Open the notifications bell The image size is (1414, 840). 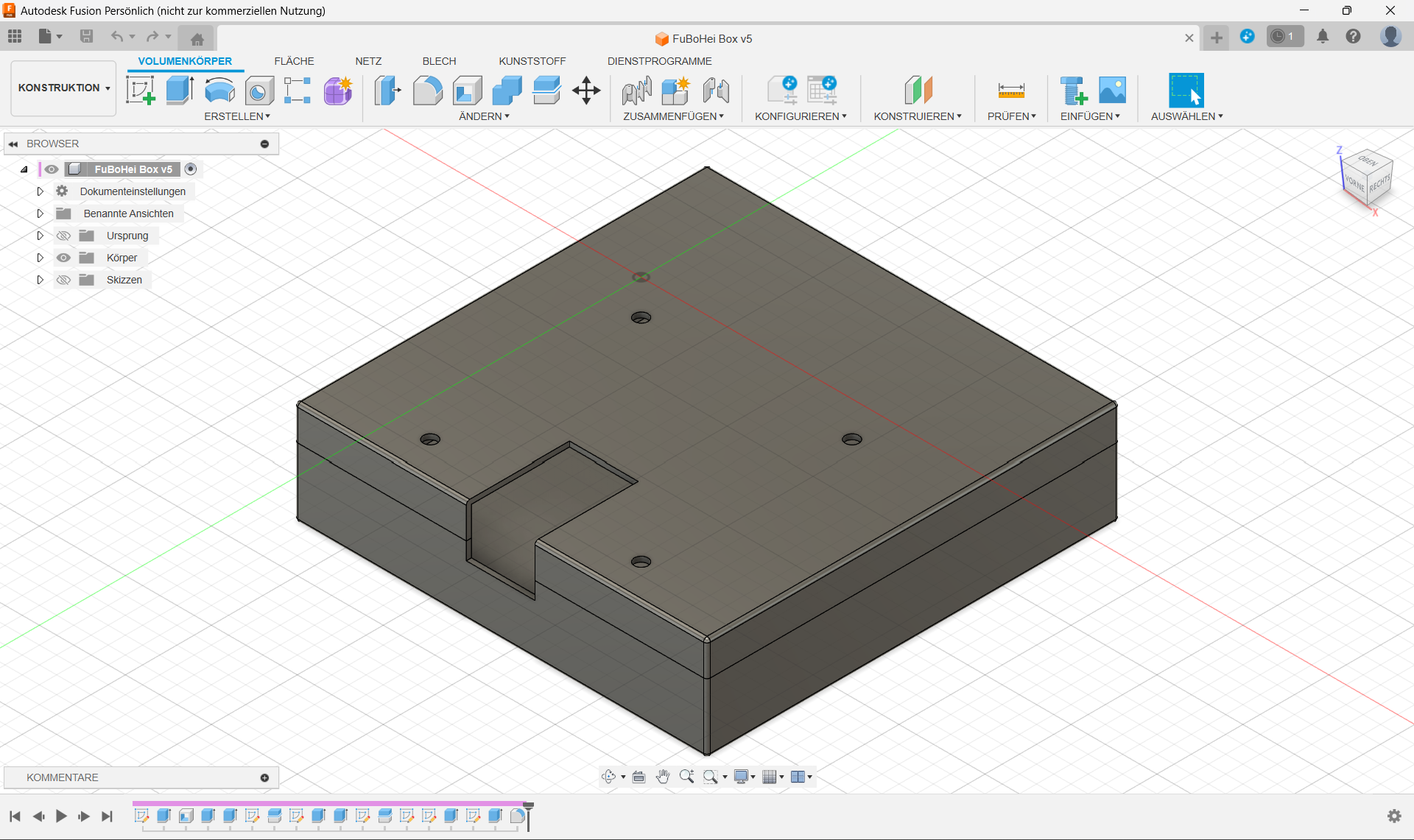click(1323, 37)
